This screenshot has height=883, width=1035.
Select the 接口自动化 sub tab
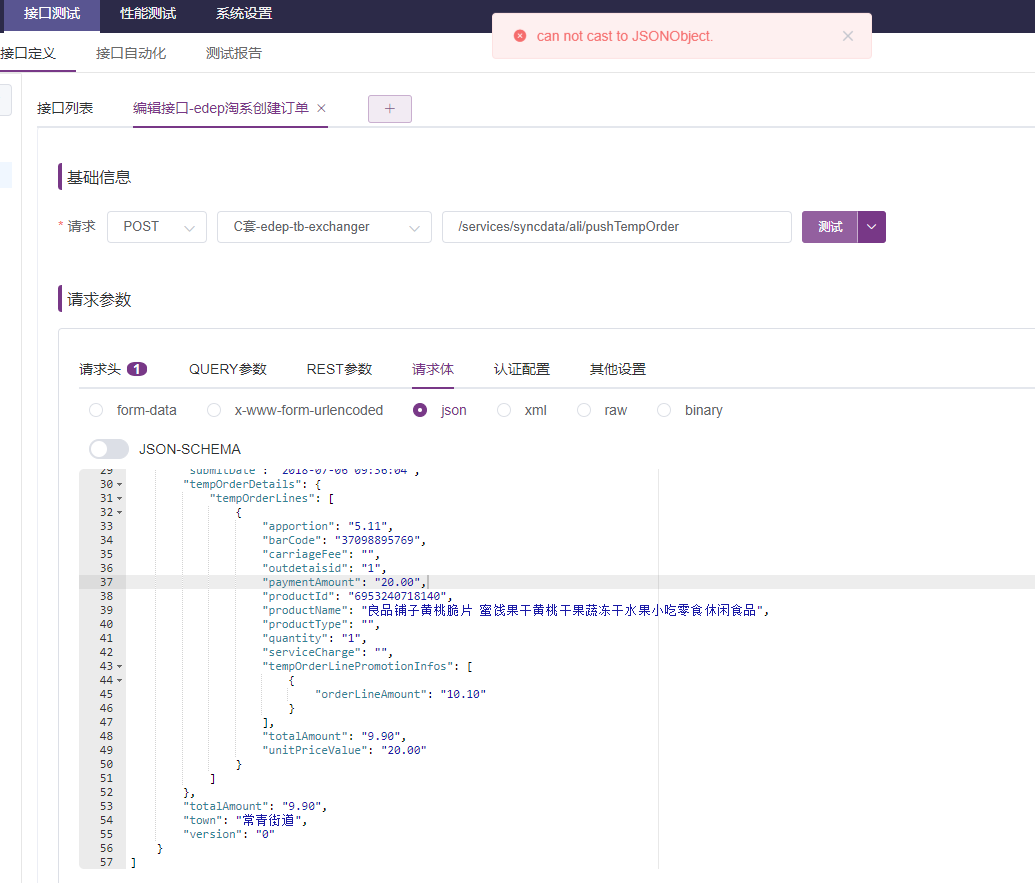pos(131,53)
